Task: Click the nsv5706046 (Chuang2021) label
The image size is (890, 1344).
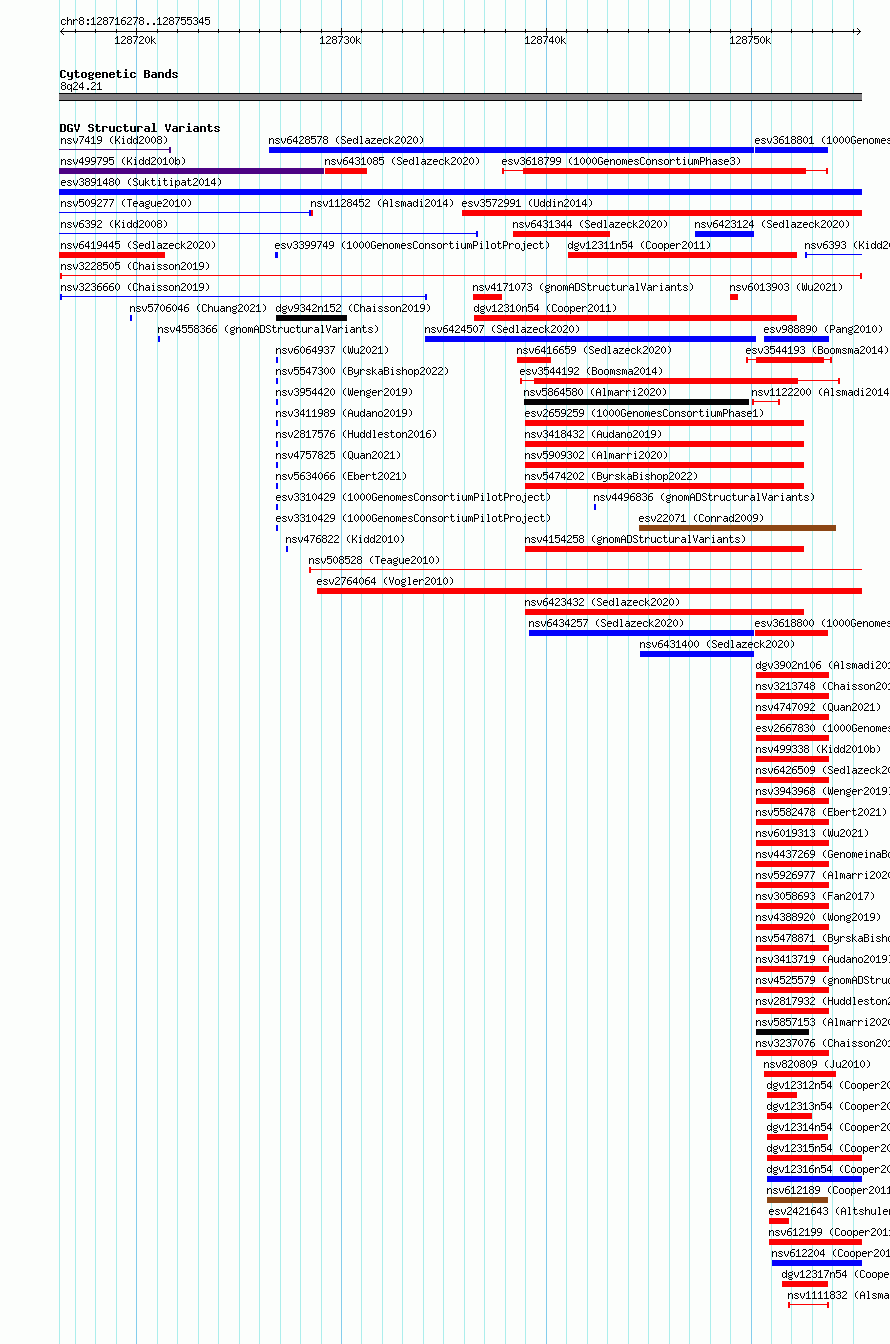Action: pos(199,308)
